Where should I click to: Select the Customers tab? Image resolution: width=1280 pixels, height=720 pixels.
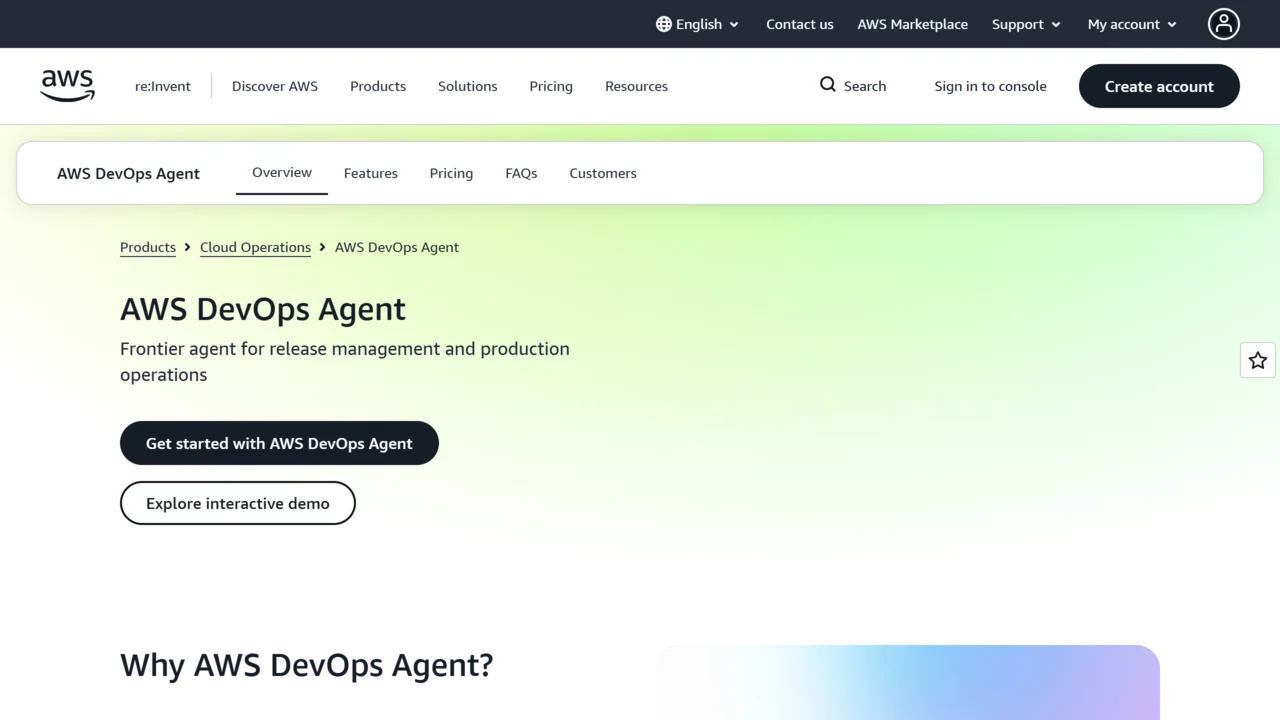pyautogui.click(x=603, y=173)
